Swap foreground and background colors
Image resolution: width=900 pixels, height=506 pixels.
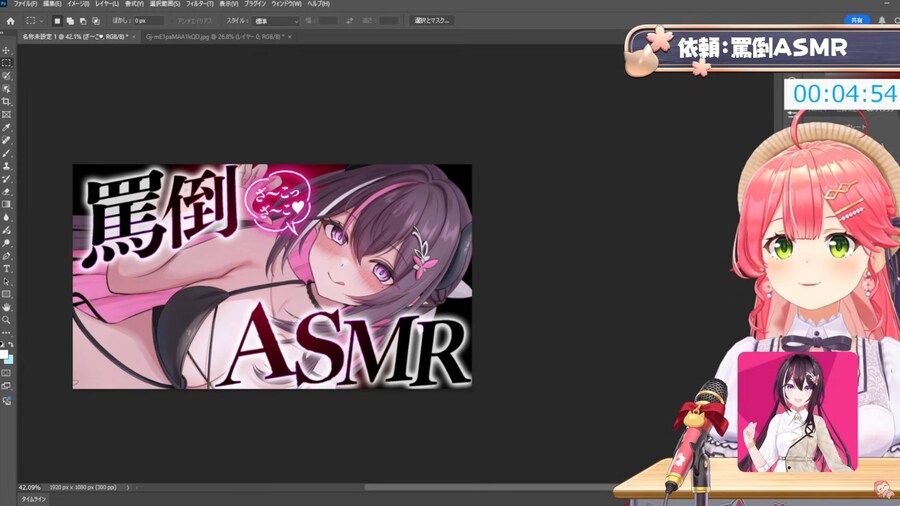[x=11, y=344]
